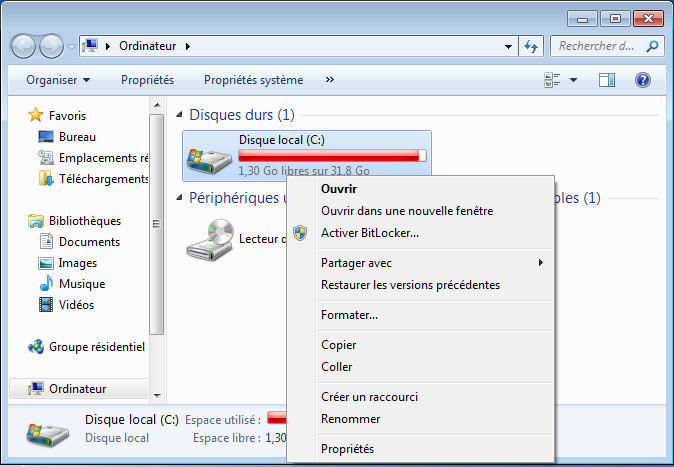Click the Téléchargements folder icon
This screenshot has height=467, width=674.
[46, 178]
